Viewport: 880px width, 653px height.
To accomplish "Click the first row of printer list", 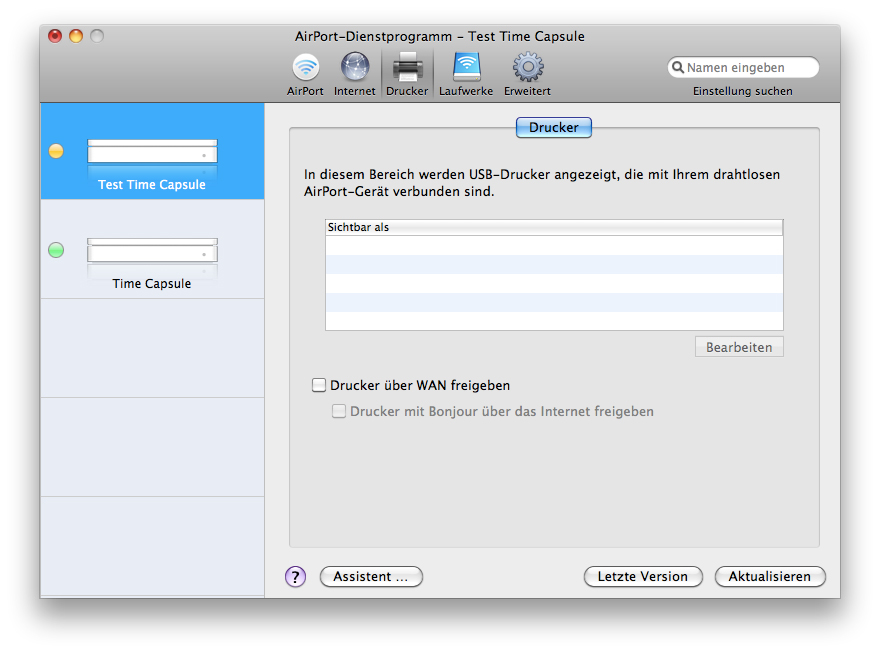I will (x=554, y=245).
